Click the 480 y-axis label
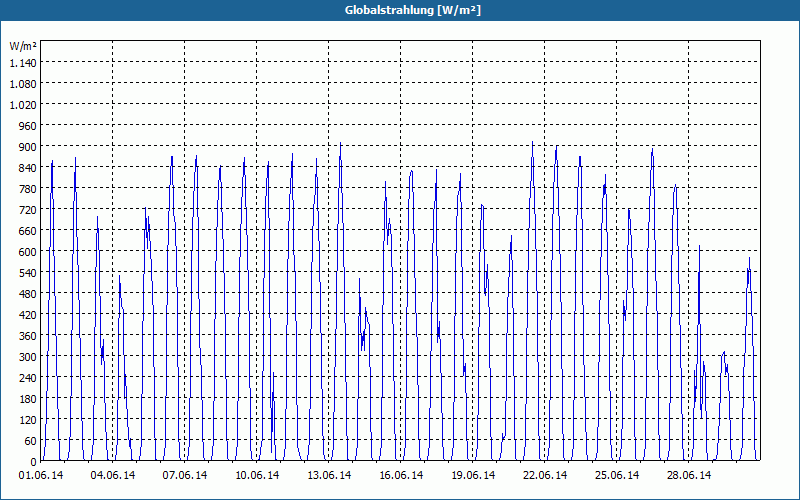The width and height of the screenshot is (800, 500). [x=28, y=294]
